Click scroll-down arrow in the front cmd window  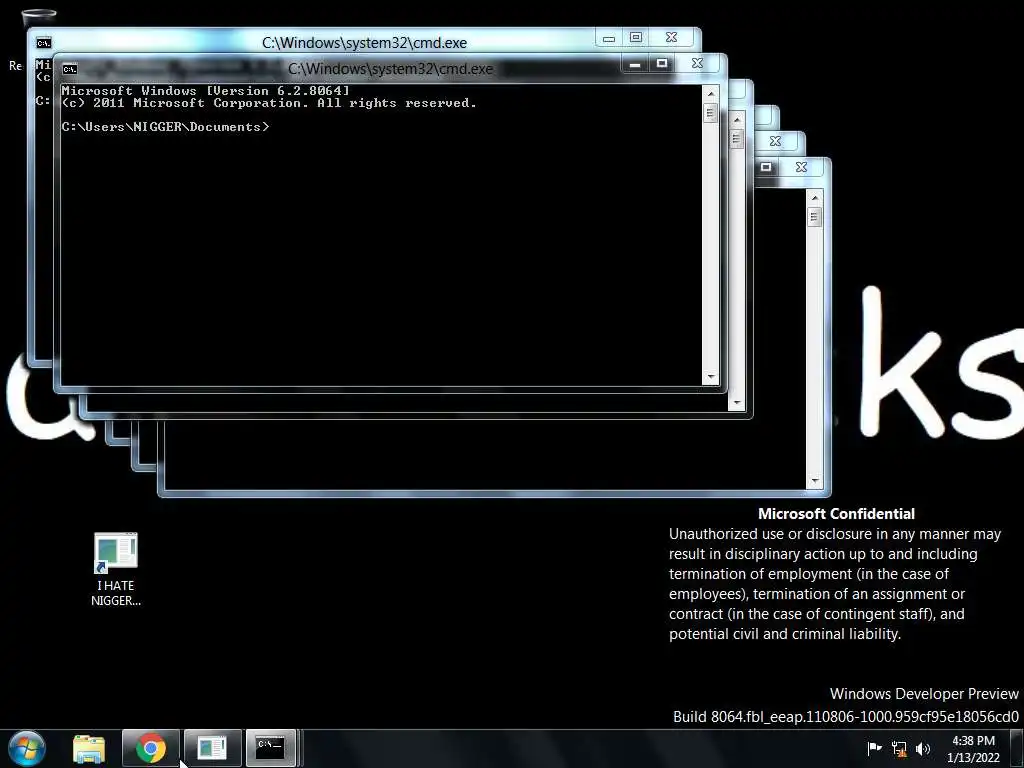(x=711, y=377)
